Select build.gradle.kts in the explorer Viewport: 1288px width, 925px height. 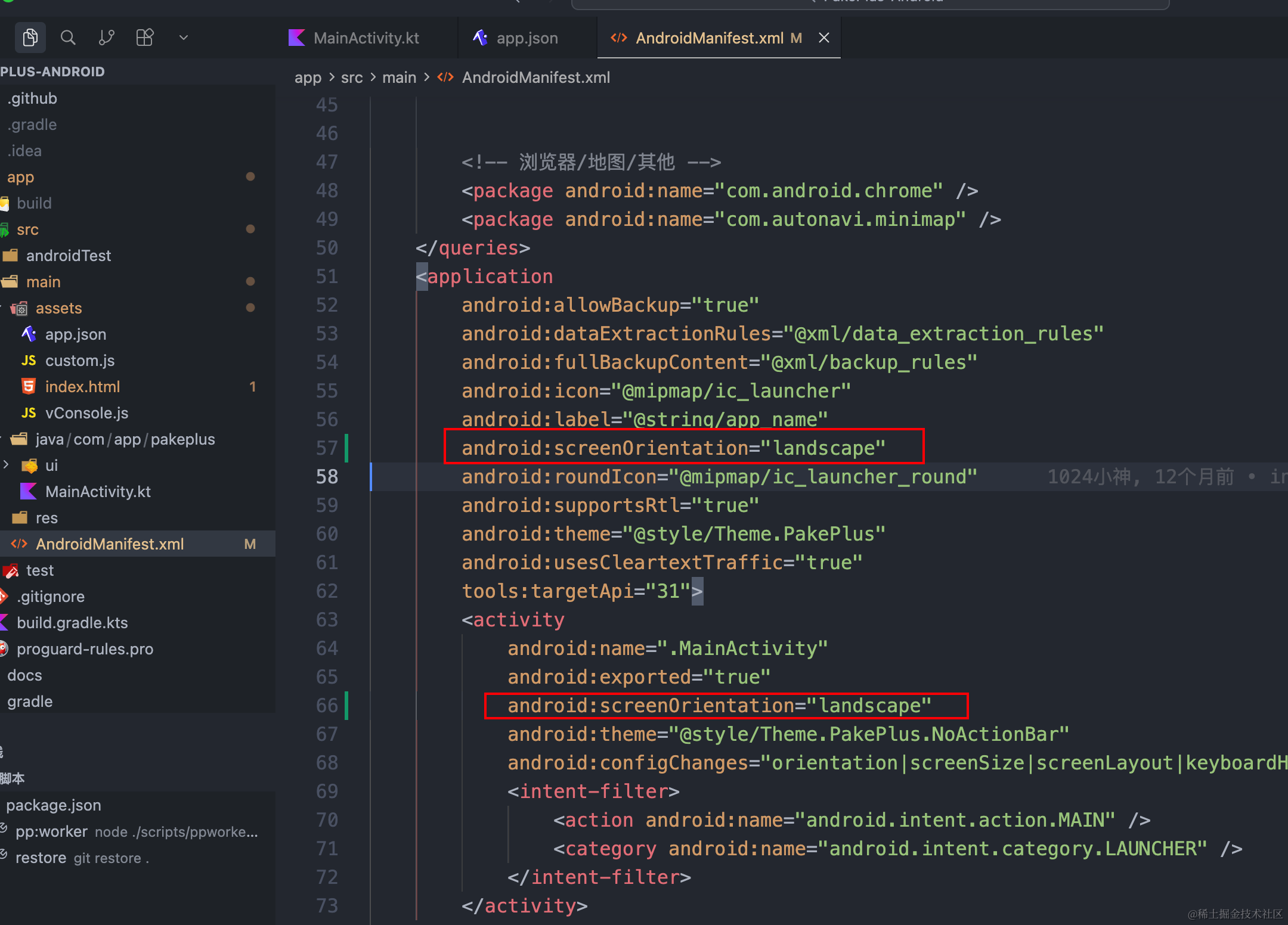pos(72,623)
